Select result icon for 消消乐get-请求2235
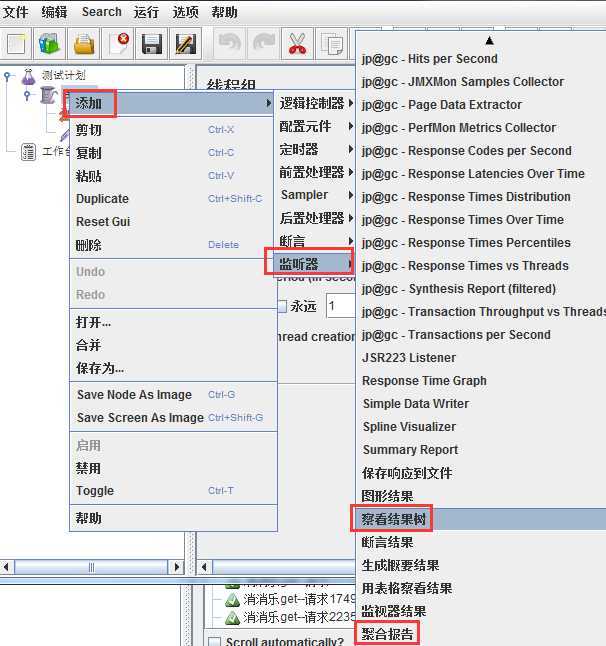The width and height of the screenshot is (606, 646). point(232,618)
